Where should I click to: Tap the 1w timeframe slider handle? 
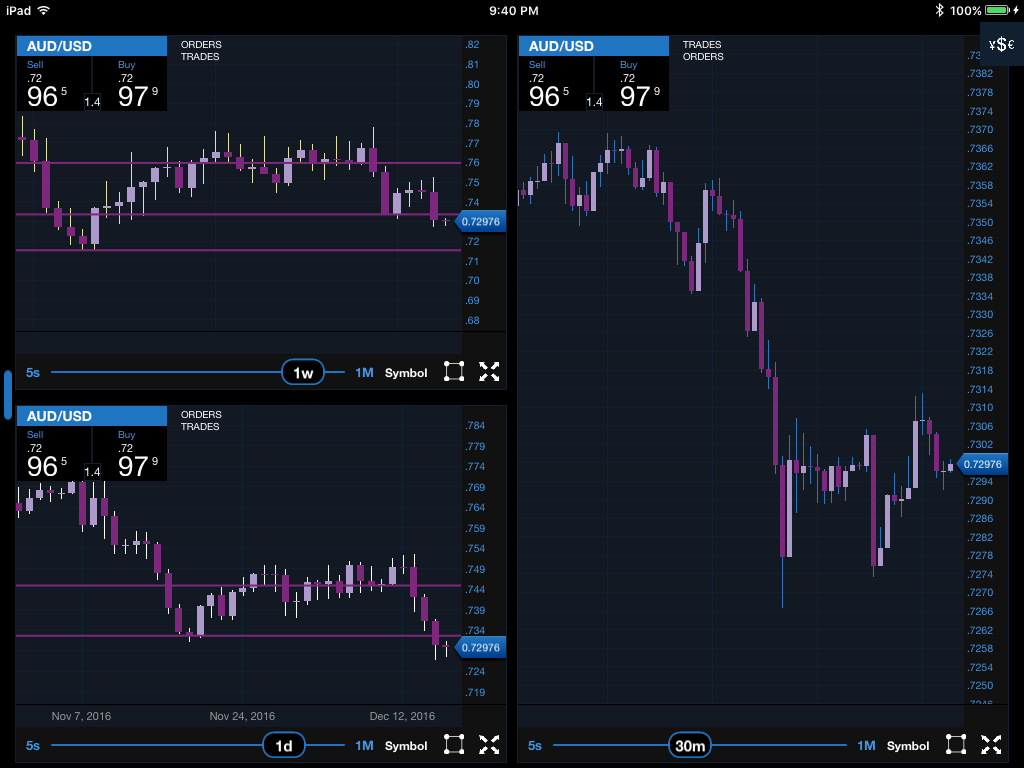[303, 373]
